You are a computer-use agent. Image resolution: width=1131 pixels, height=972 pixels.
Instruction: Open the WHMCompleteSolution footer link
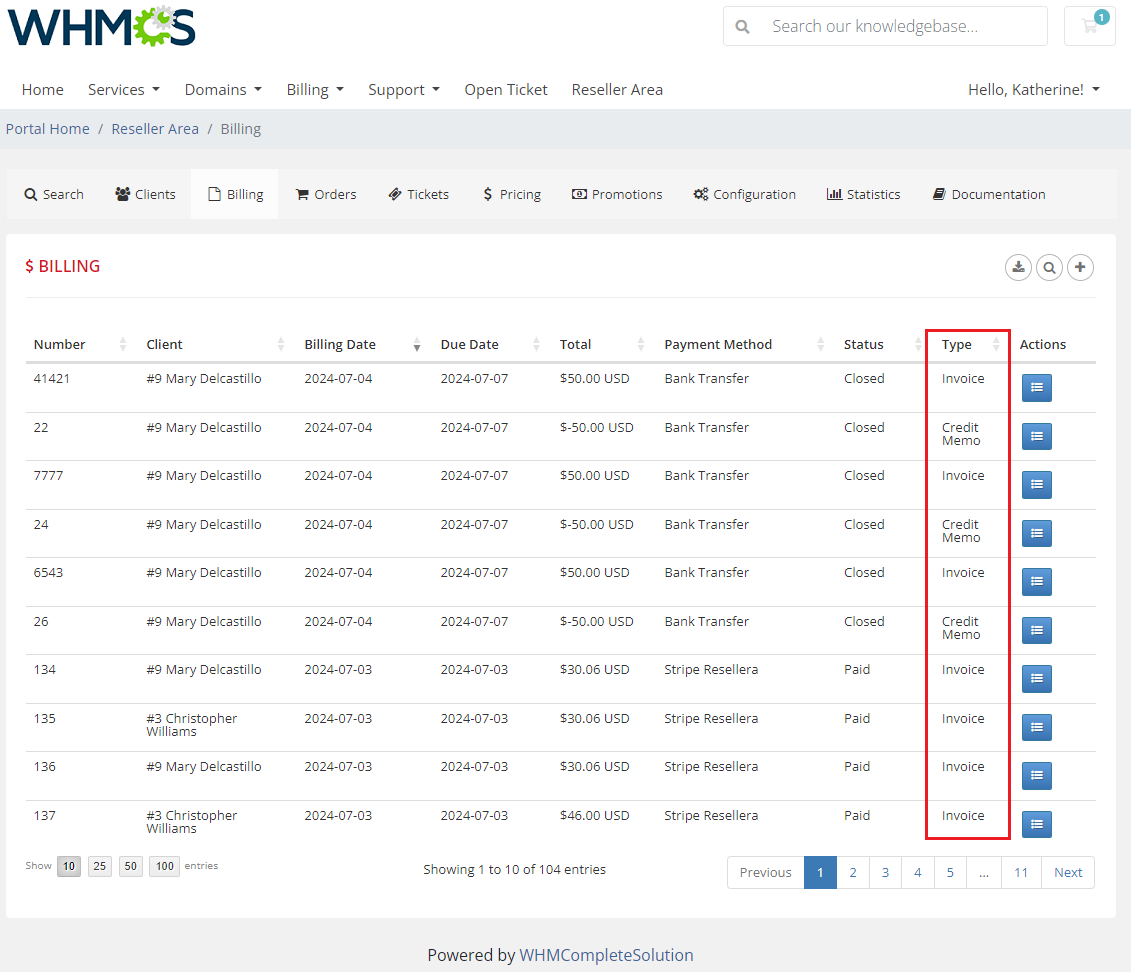point(606,955)
